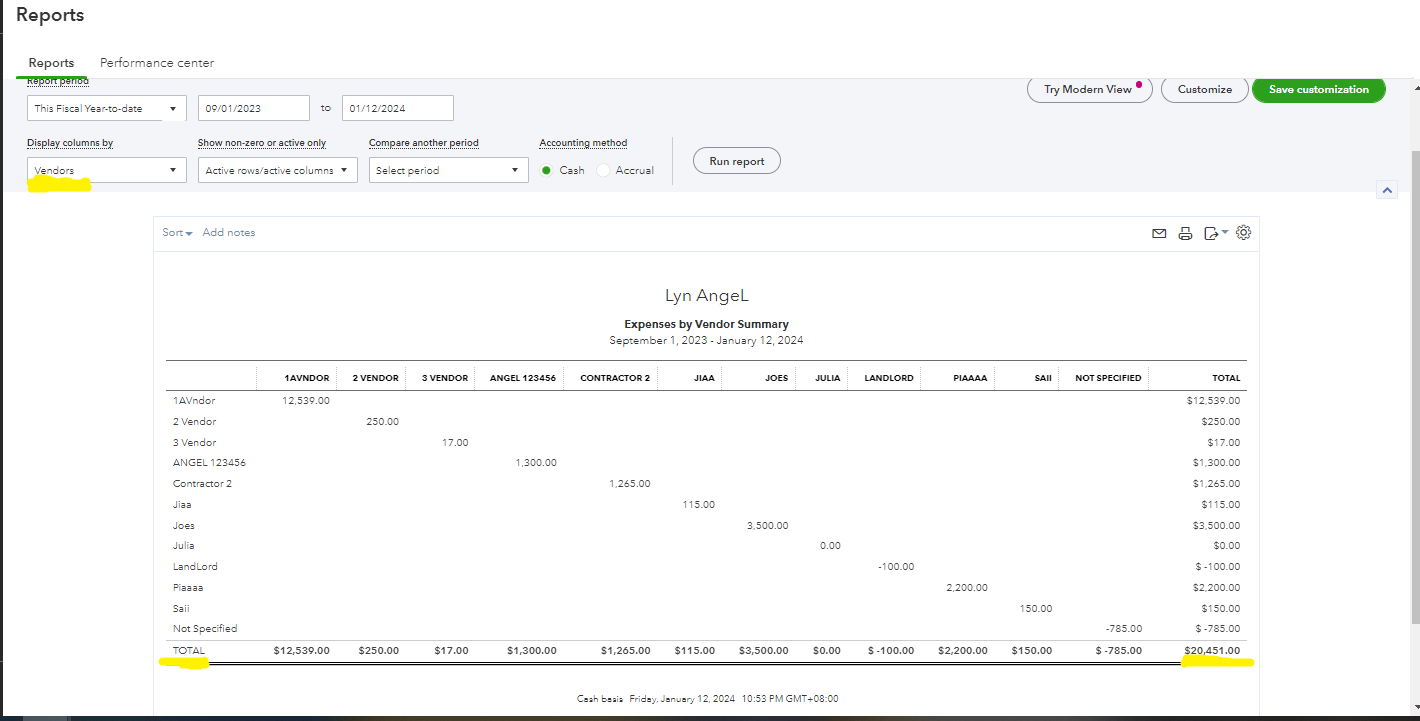Viewport: 1420px width, 721px height.
Task: Click the Save customization button
Action: pyautogui.click(x=1318, y=89)
